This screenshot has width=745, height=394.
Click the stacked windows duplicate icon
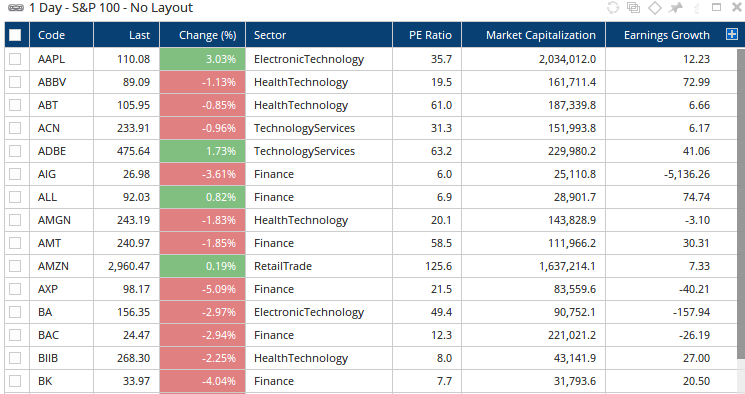coord(633,8)
